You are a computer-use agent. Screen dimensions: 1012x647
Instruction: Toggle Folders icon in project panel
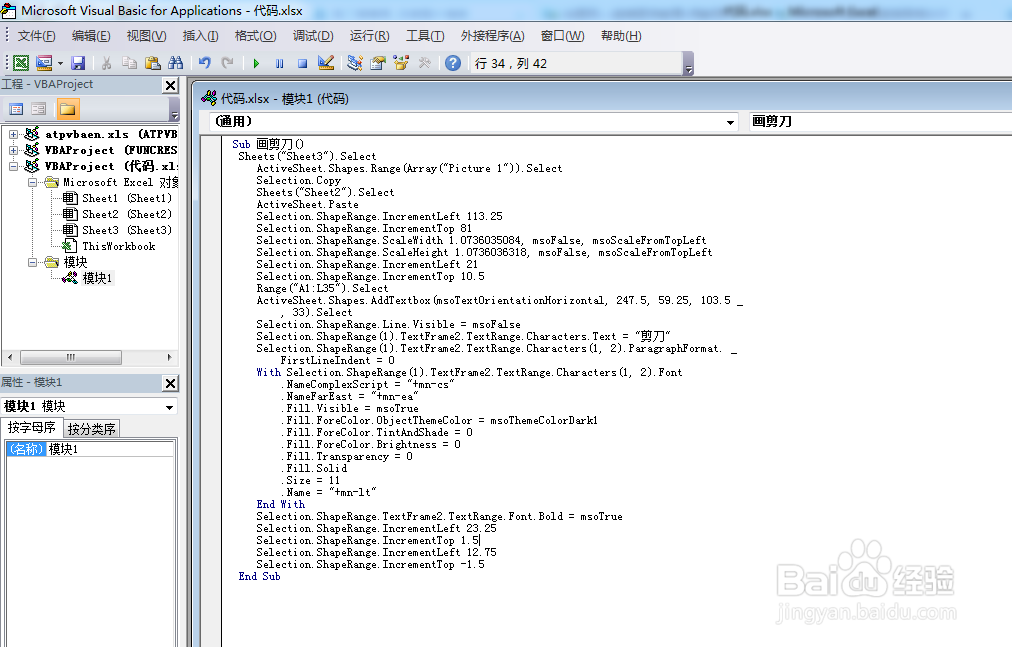click(68, 109)
